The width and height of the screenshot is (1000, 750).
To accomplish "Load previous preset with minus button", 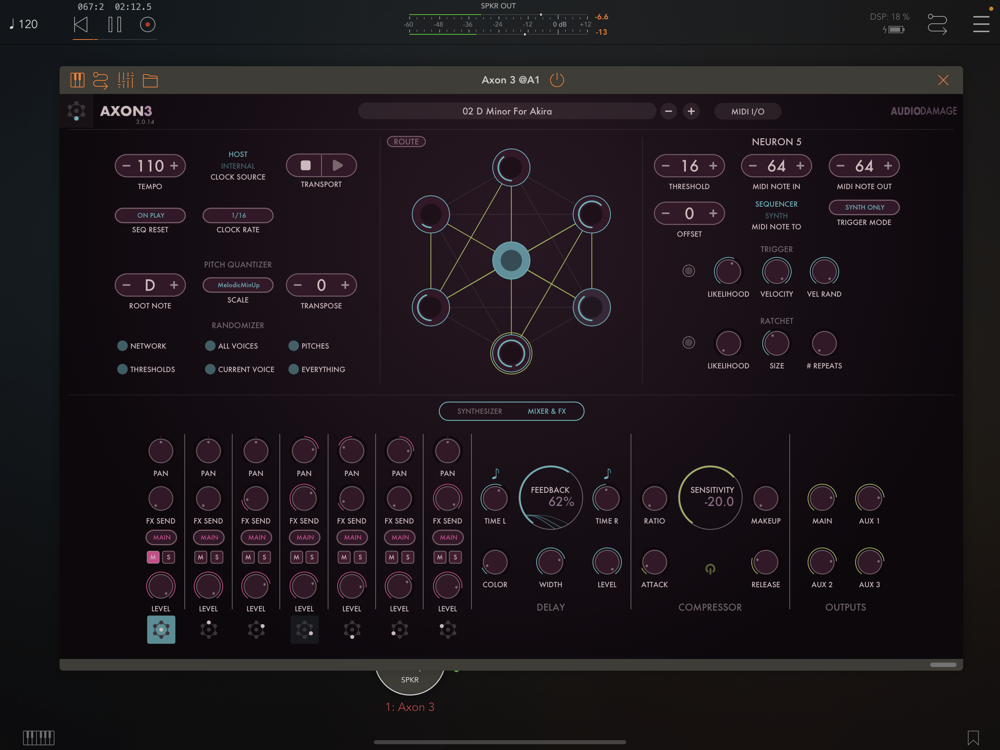I will pos(668,111).
